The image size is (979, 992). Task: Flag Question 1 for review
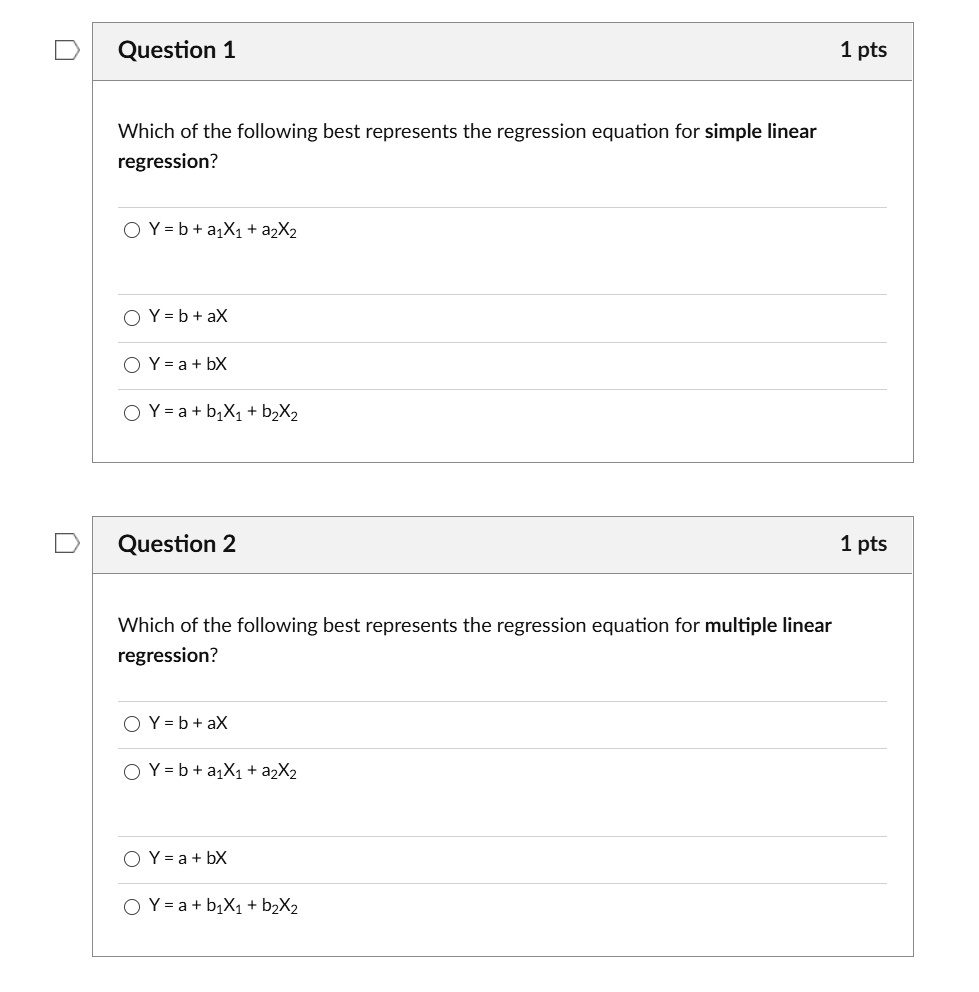click(x=65, y=49)
